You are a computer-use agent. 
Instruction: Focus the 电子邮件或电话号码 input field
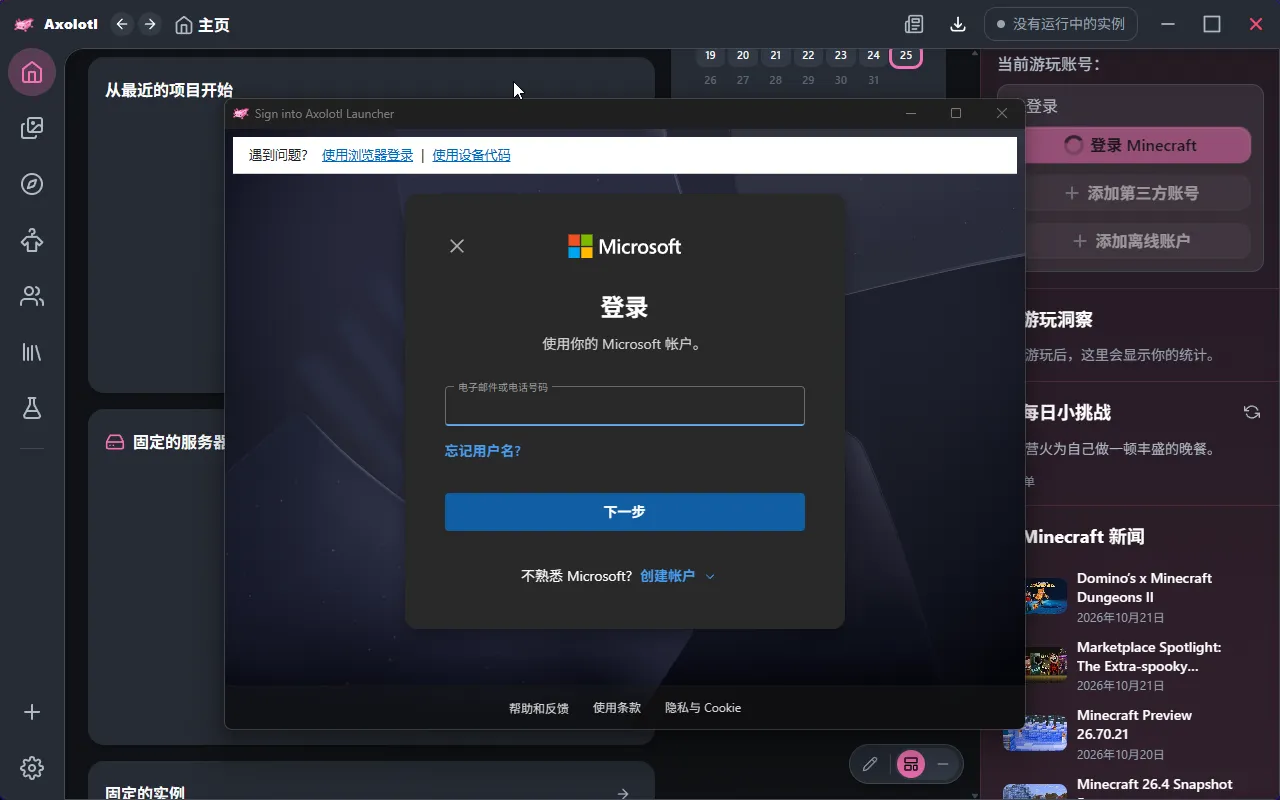click(625, 406)
